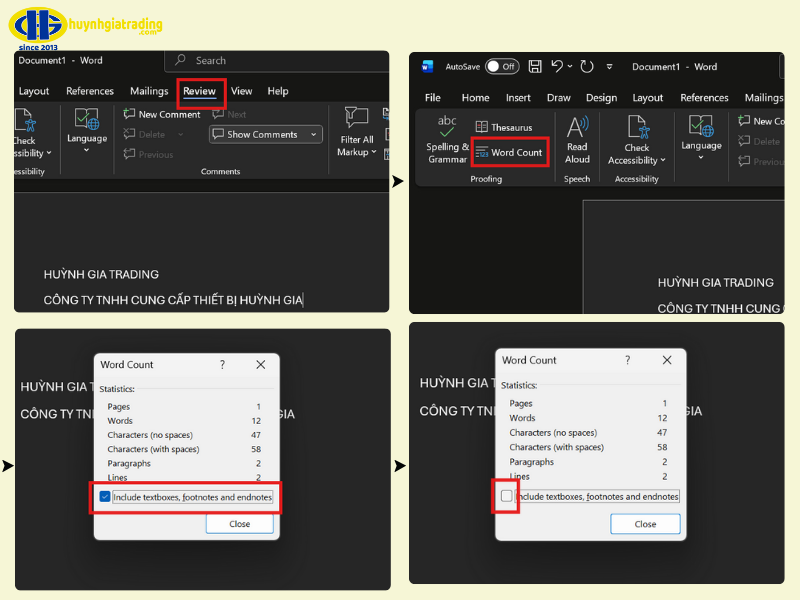This screenshot has width=800, height=600.
Task: Click the Save icon in the title bar
Action: pyautogui.click(x=535, y=67)
